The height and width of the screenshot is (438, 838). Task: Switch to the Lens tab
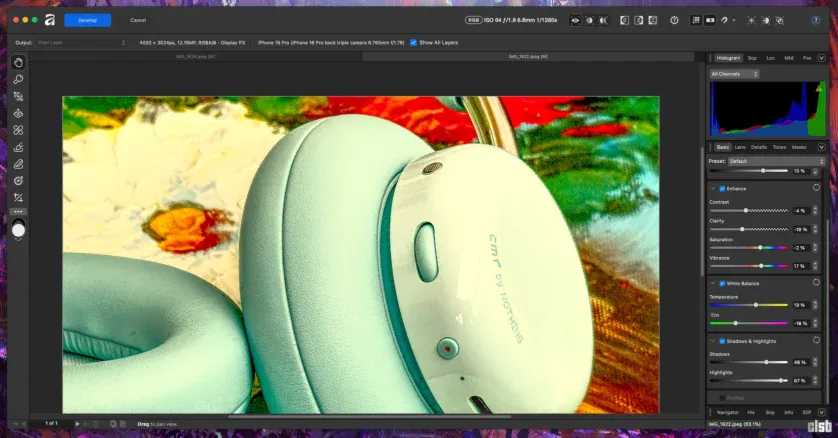tap(740, 147)
